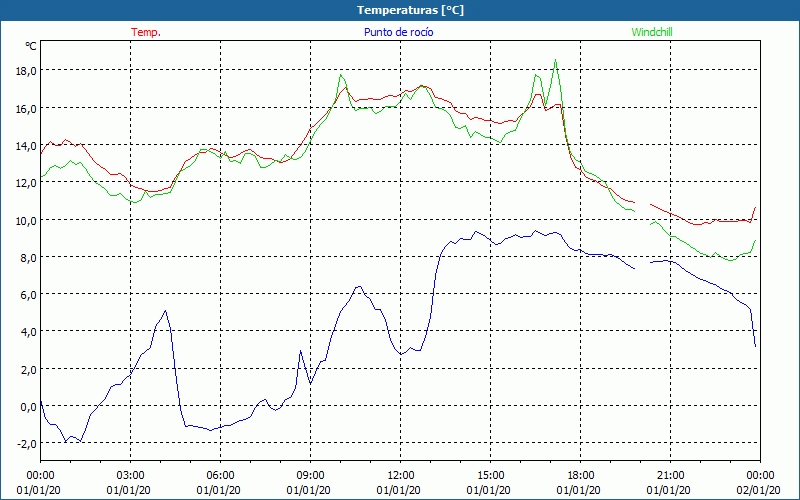Click the 8,0 y-axis value
800x500 pixels.
[x=29, y=258]
